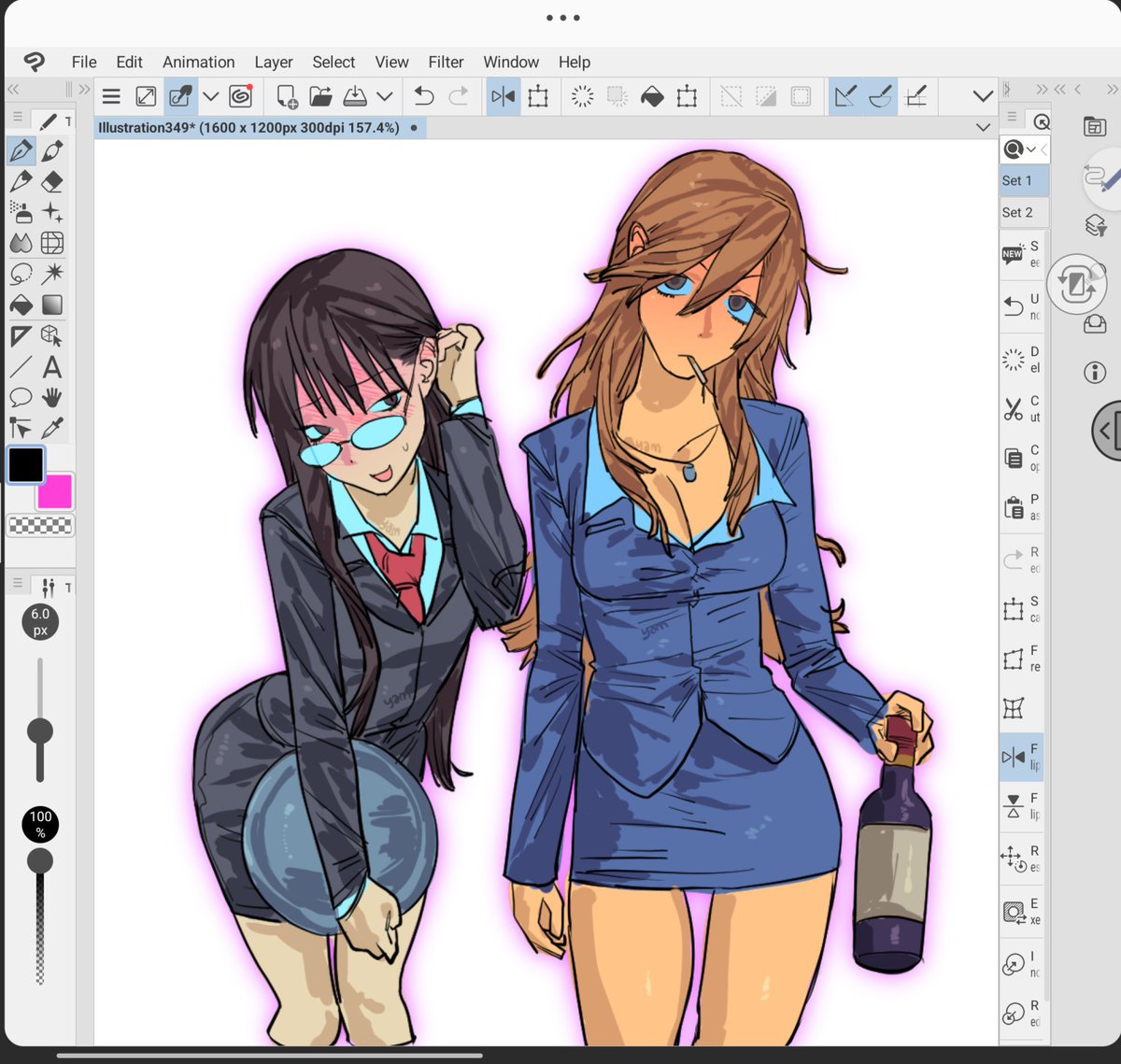Select the magenta sub color swatch

[x=55, y=491]
